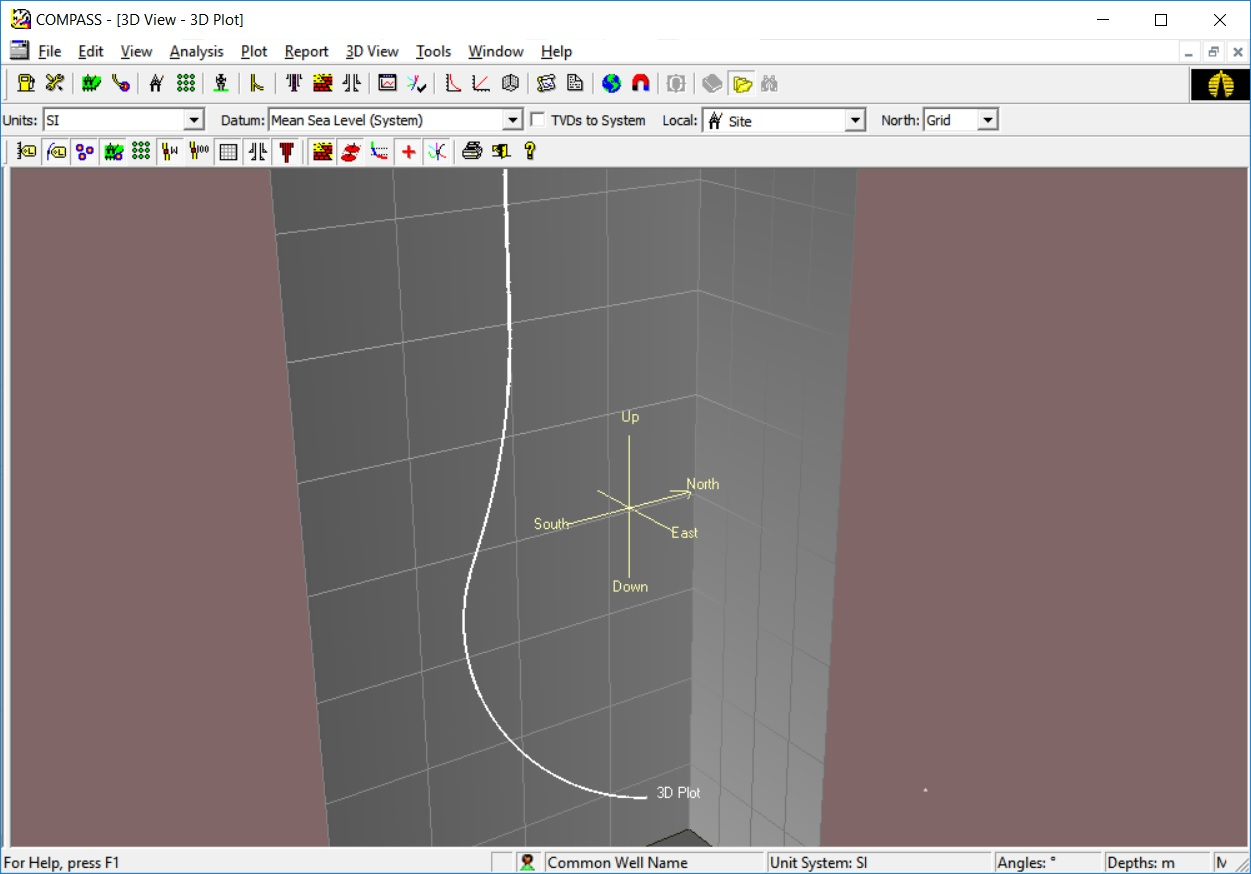The height and width of the screenshot is (874, 1251).
Task: Toggle the three purple circles toolbar button
Action: 85,151
